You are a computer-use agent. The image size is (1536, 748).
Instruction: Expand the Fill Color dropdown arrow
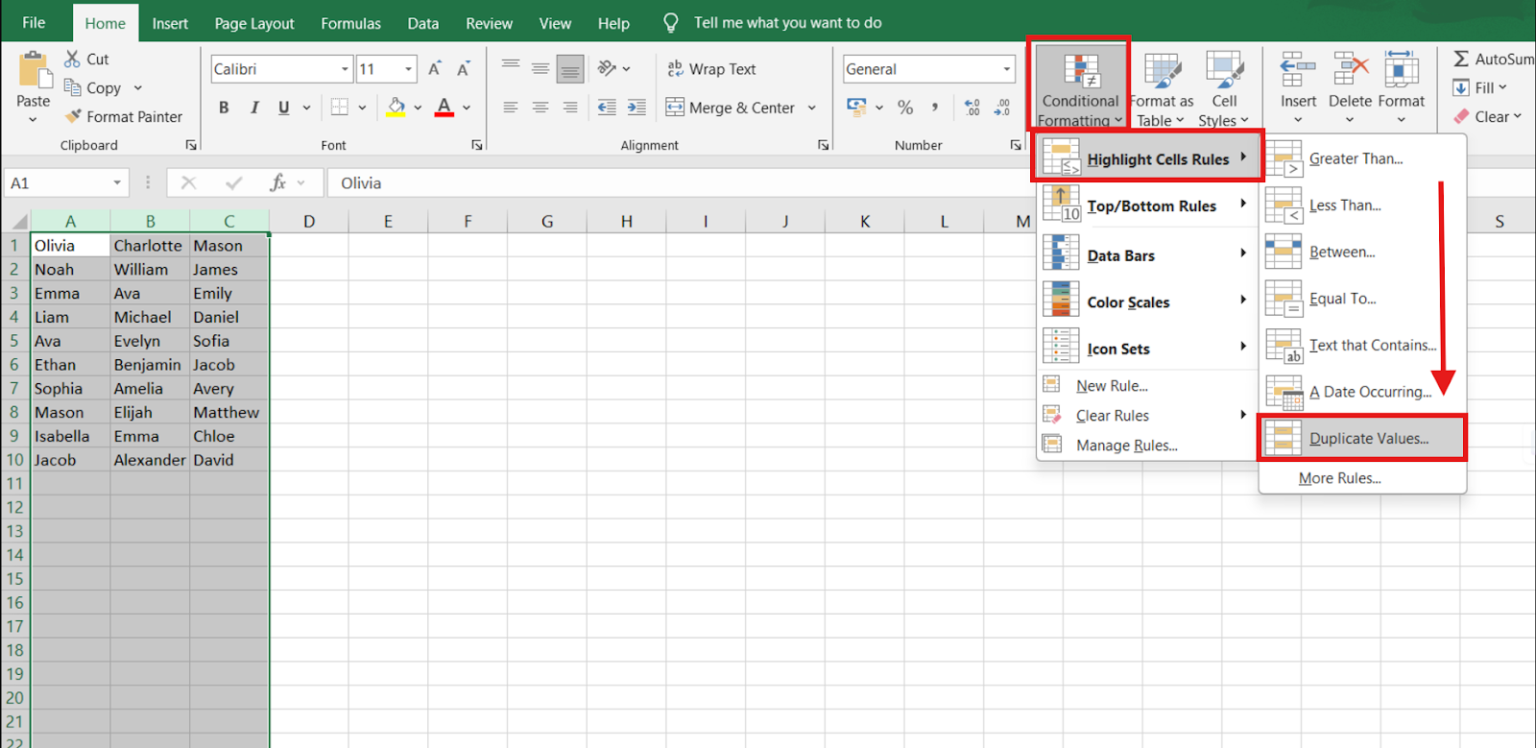(x=418, y=107)
